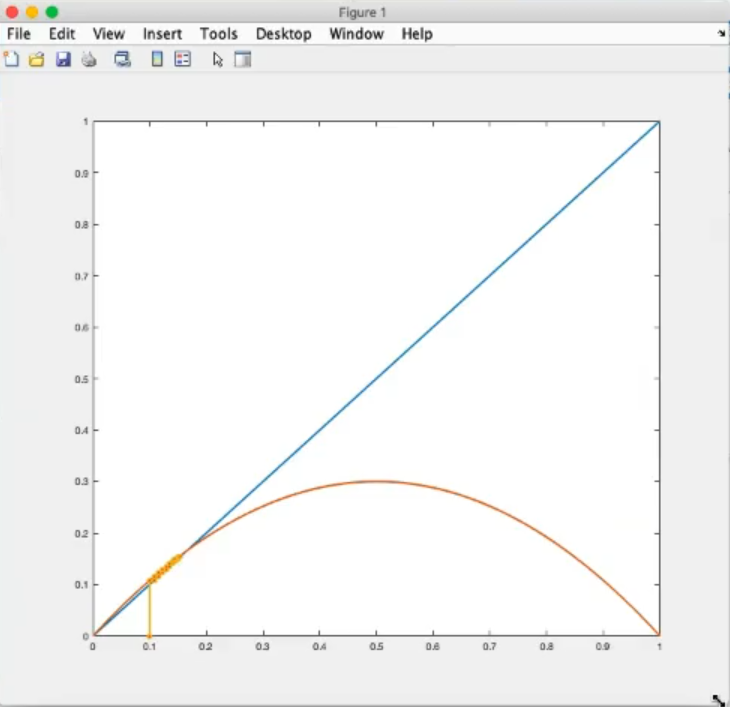Image resolution: width=730 pixels, height=707 pixels.
Task: Enable Edit Plot arrow mode
Action: point(218,60)
